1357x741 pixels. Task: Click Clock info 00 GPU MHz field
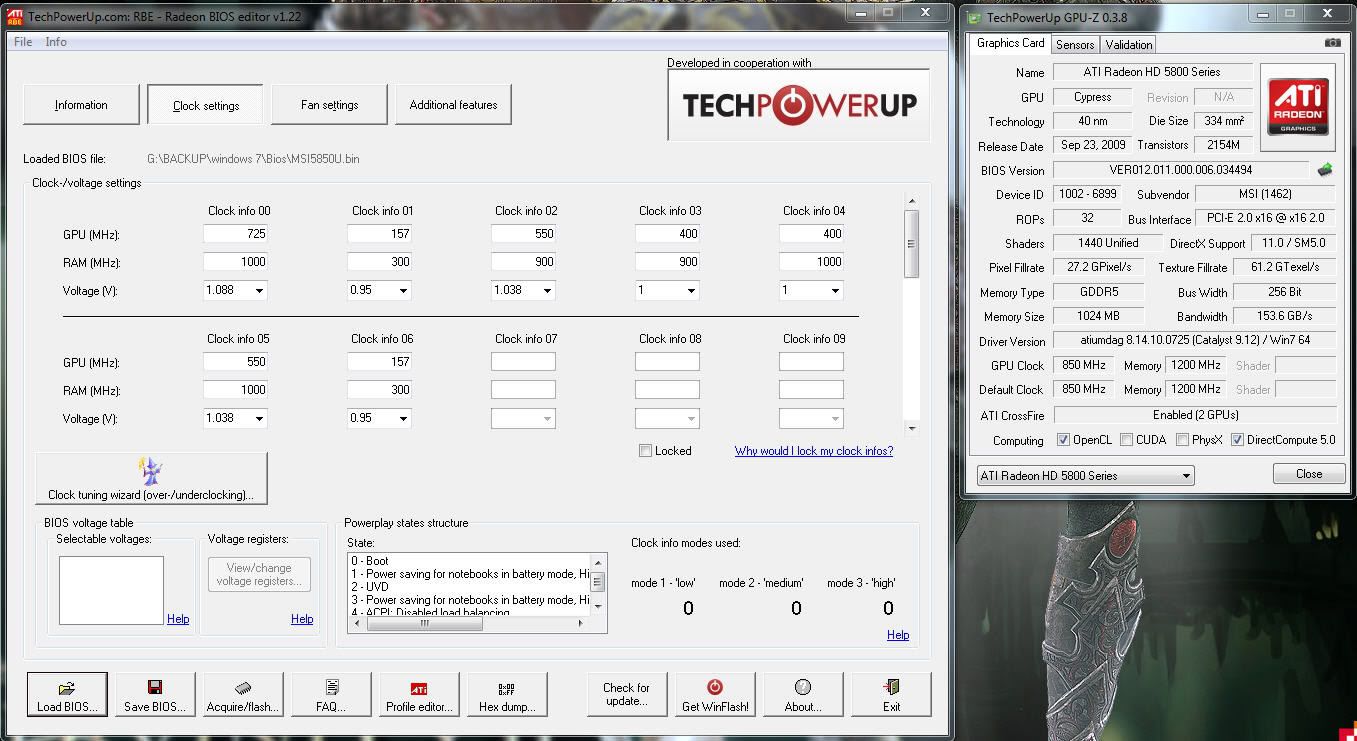[x=235, y=234]
